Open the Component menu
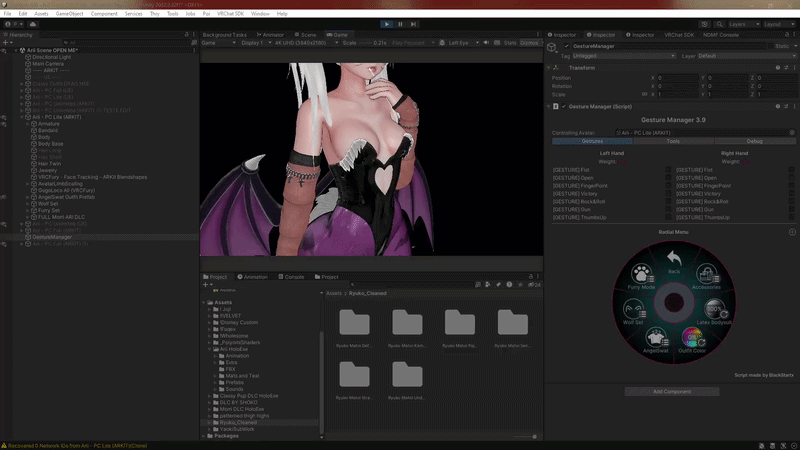Image resolution: width=800 pixels, height=450 pixels. [x=104, y=14]
